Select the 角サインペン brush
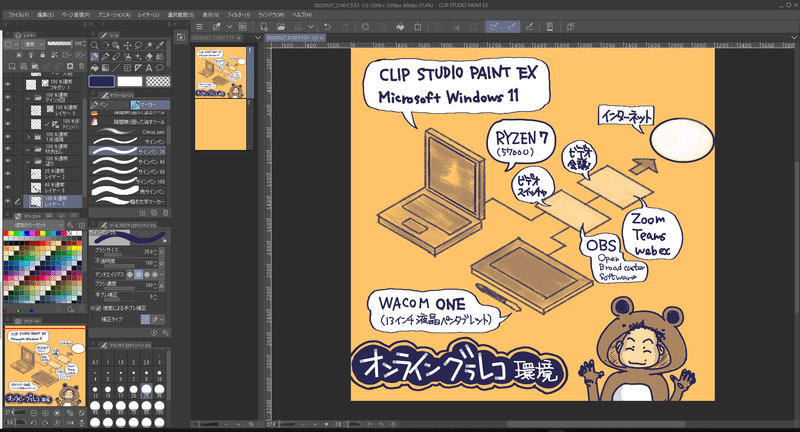The height and width of the screenshot is (432, 800). [x=130, y=192]
